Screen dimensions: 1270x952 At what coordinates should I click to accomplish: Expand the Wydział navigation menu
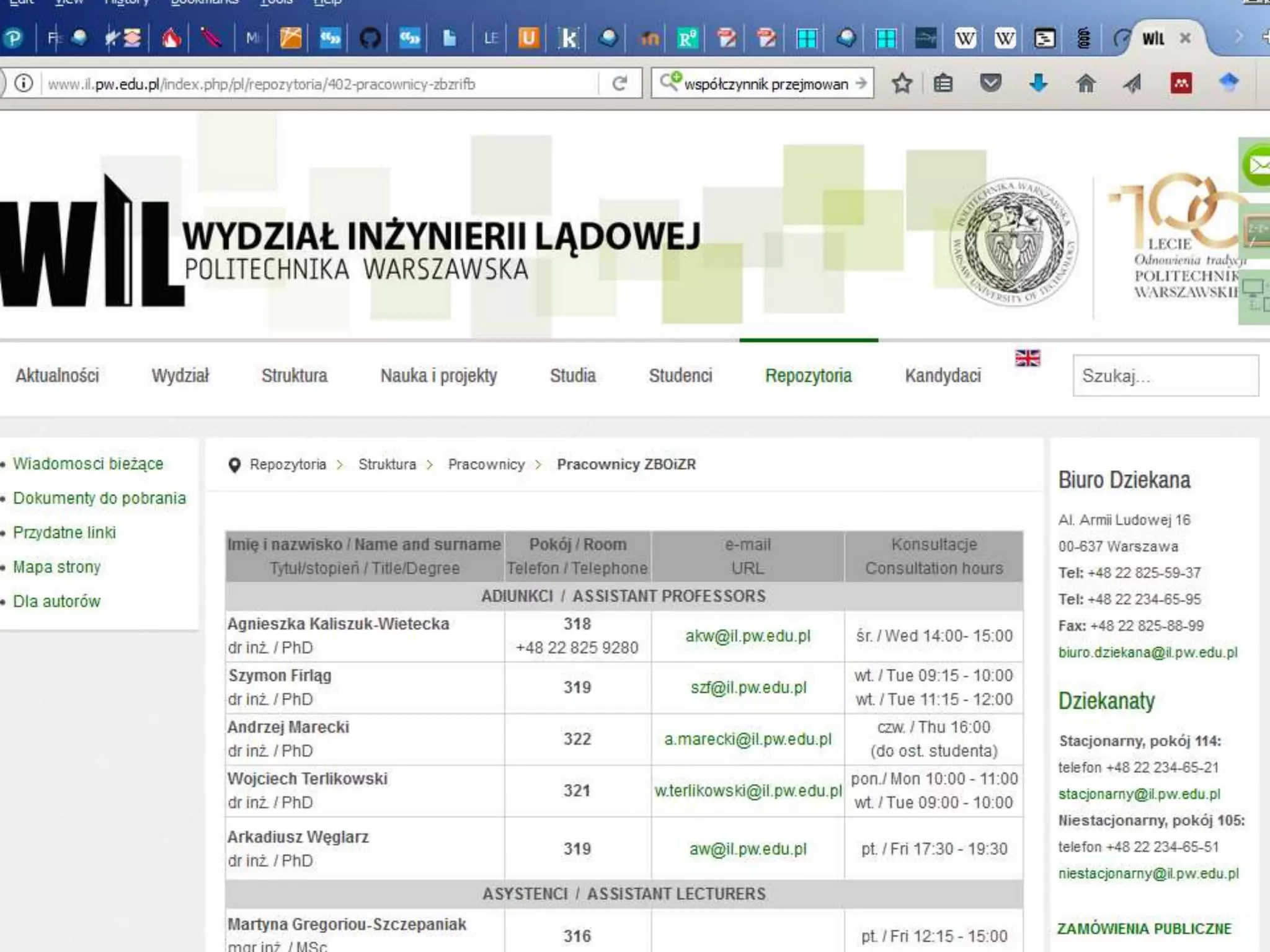pyautogui.click(x=180, y=376)
